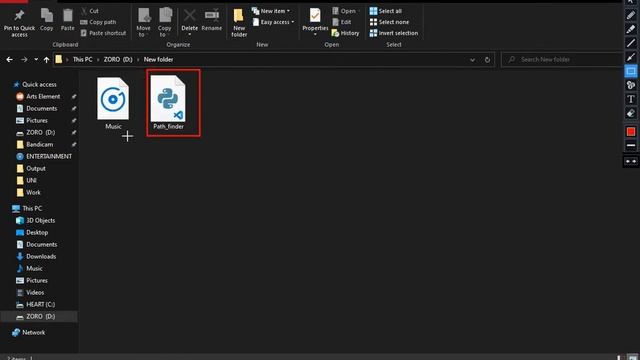Select the Path_finder Python file
The height and width of the screenshot is (360, 640).
pos(168,102)
